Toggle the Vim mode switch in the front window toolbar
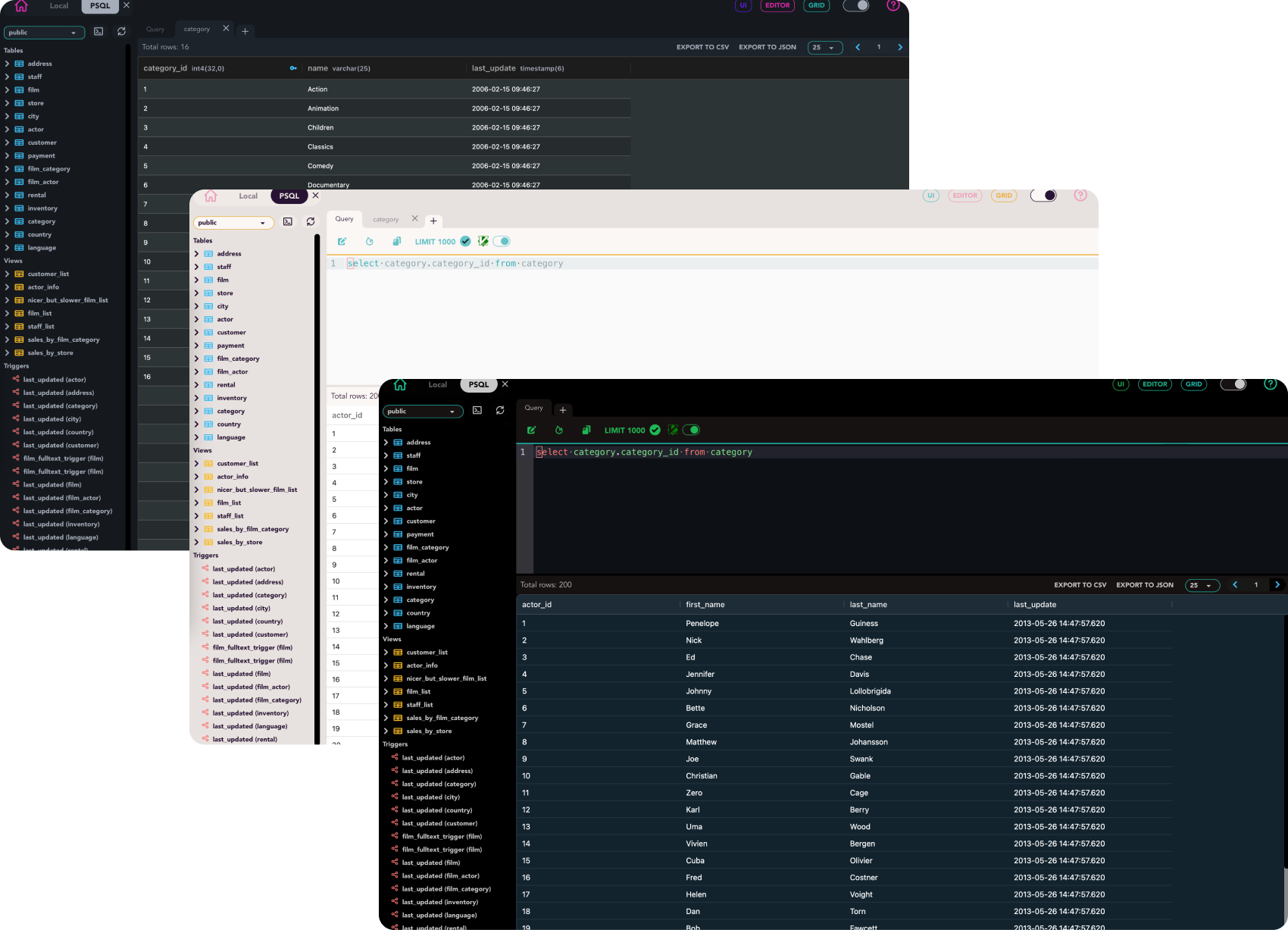Image resolution: width=1288 pixels, height=930 pixels. [691, 430]
